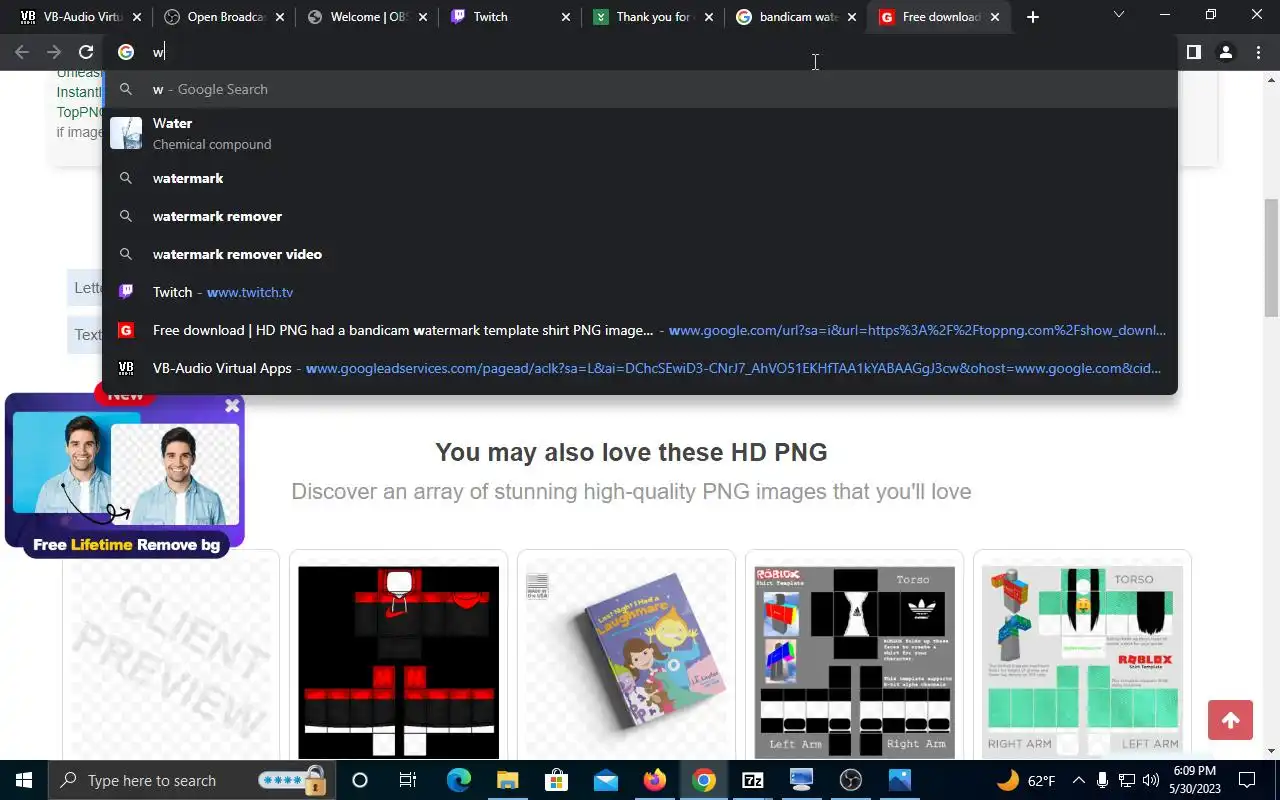Open Microsoft Edge from taskbar
Viewport: 1280px width, 800px height.
(x=458, y=780)
